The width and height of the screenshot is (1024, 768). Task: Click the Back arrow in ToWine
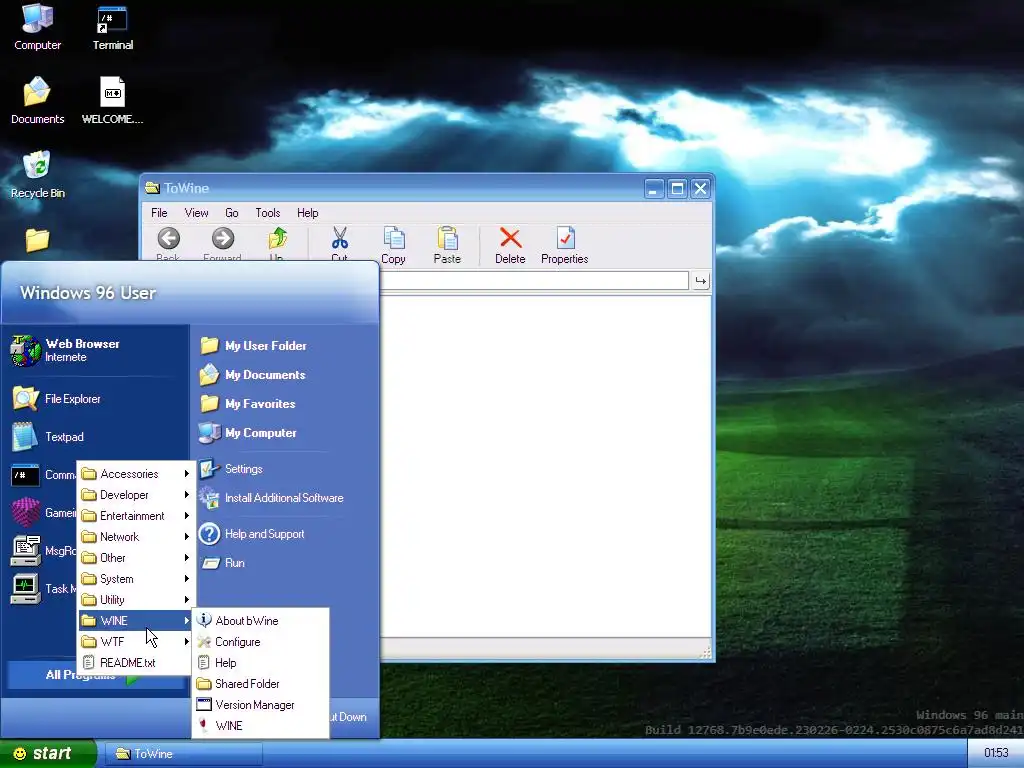168,244
